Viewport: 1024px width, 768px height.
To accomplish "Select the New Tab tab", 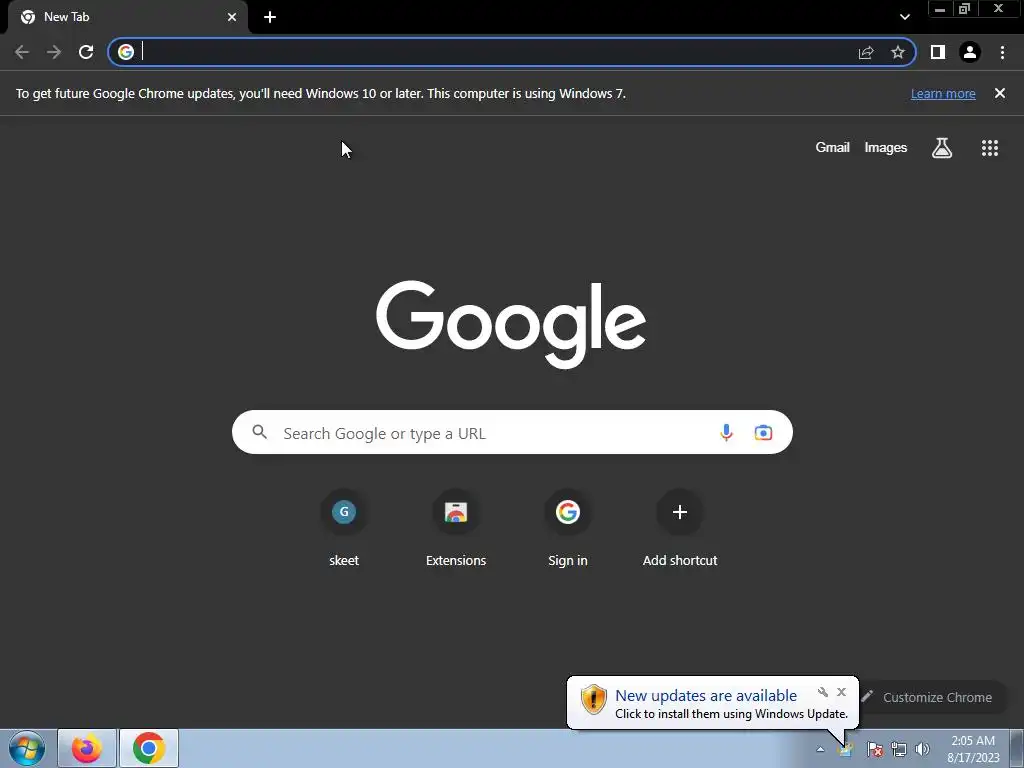I will 124,17.
